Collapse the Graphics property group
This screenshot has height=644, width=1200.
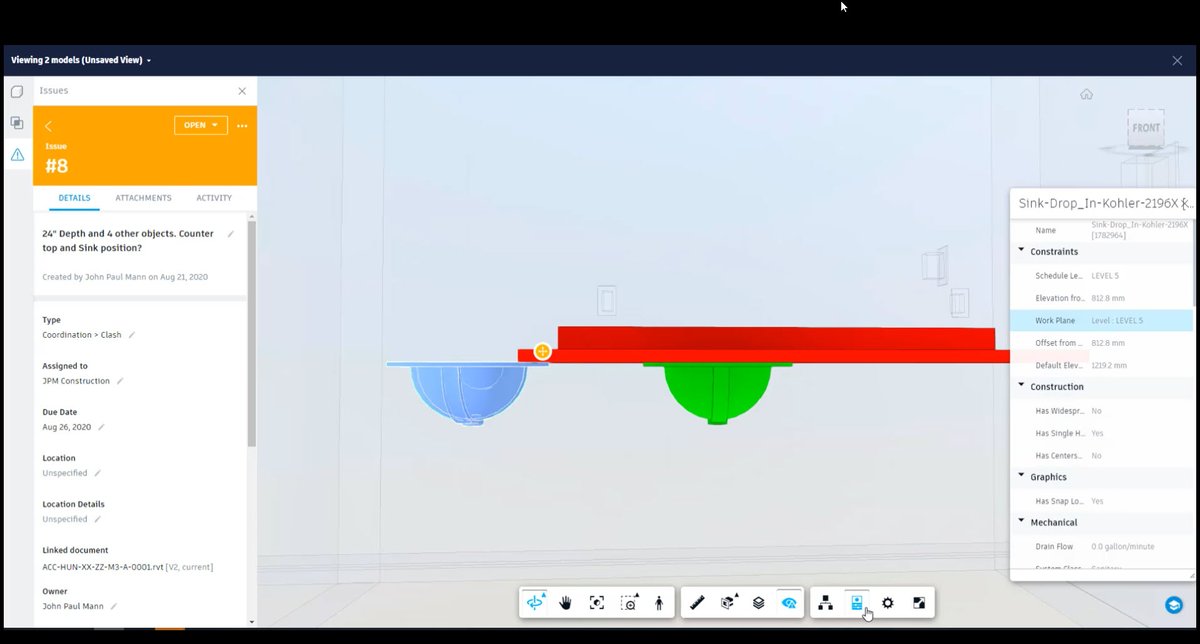[1021, 477]
